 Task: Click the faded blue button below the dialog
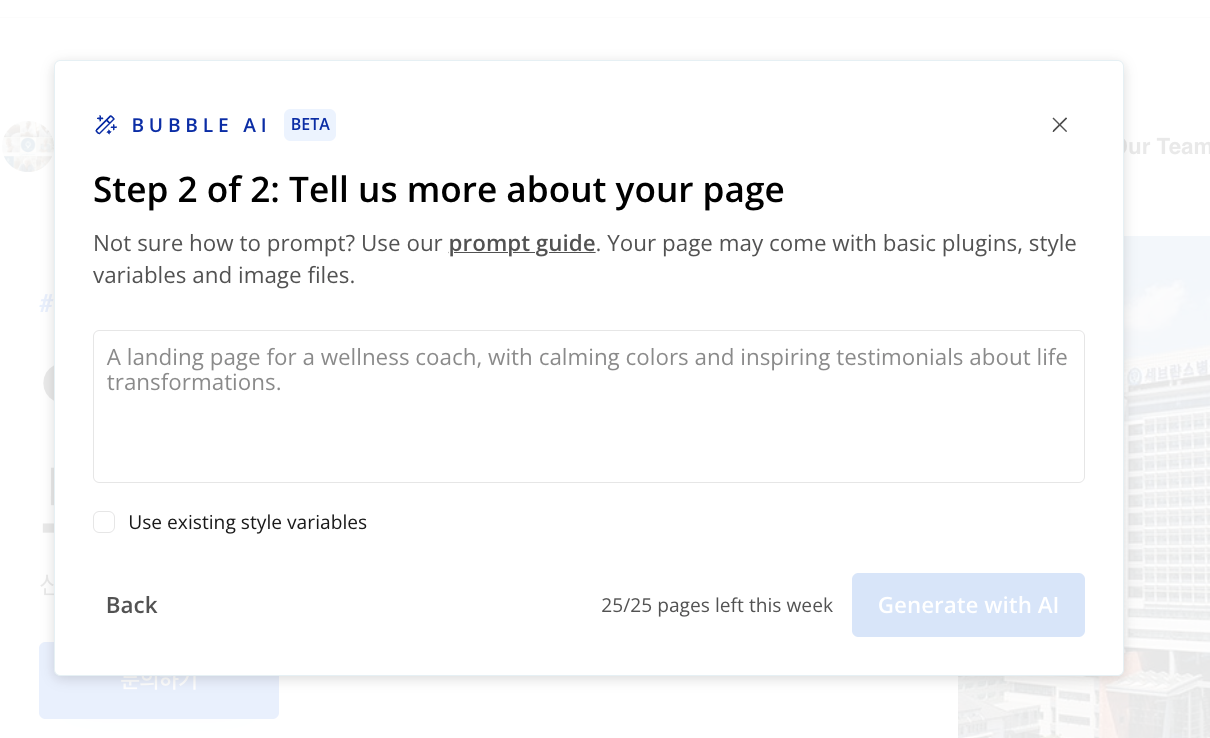pyautogui.click(x=158, y=697)
